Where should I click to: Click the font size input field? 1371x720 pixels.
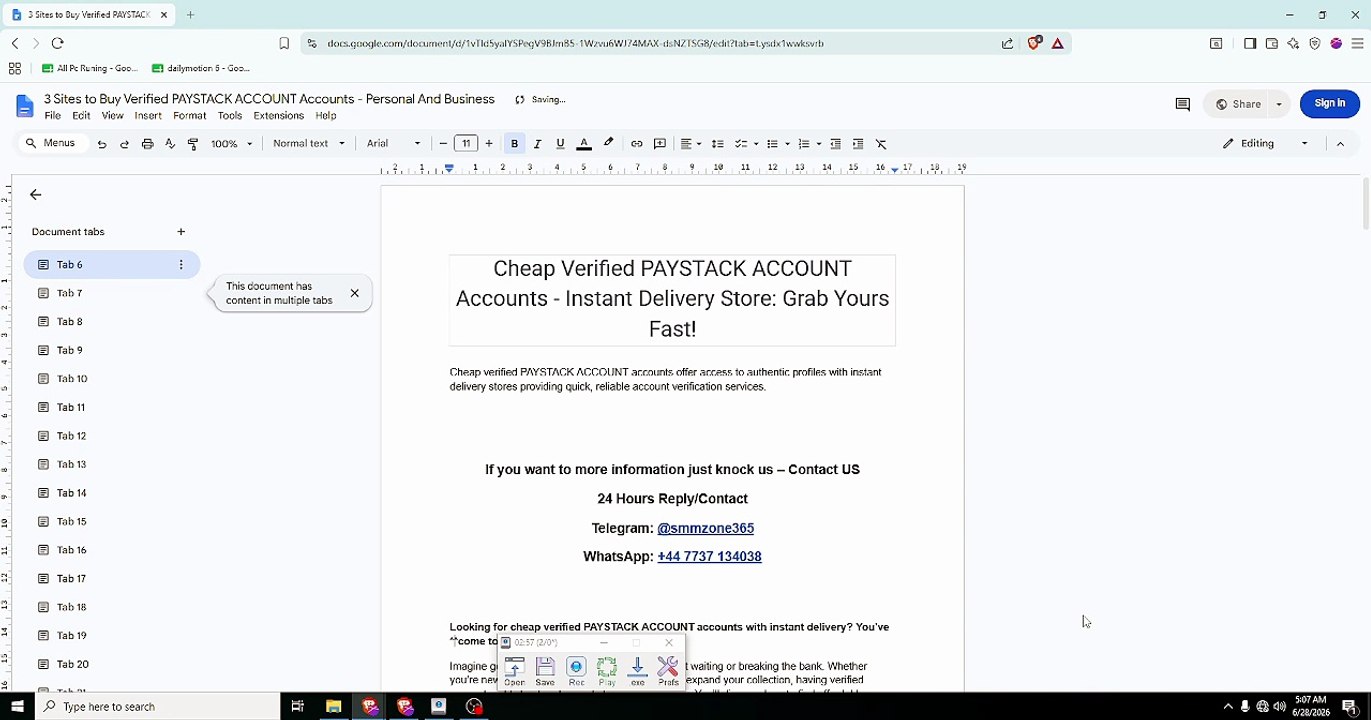click(466, 144)
